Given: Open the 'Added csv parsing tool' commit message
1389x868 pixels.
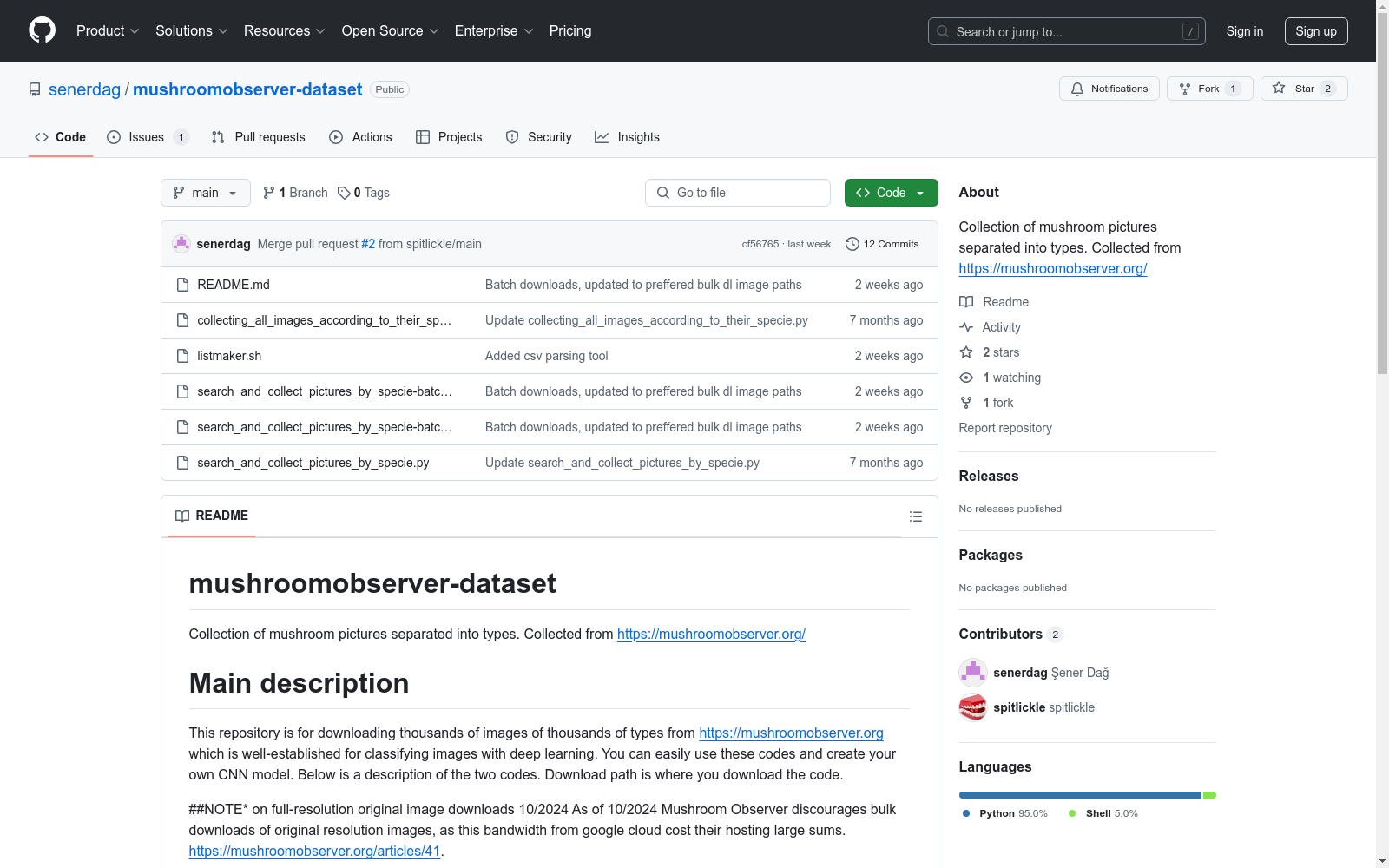Looking at the screenshot, I should pyautogui.click(x=546, y=356).
